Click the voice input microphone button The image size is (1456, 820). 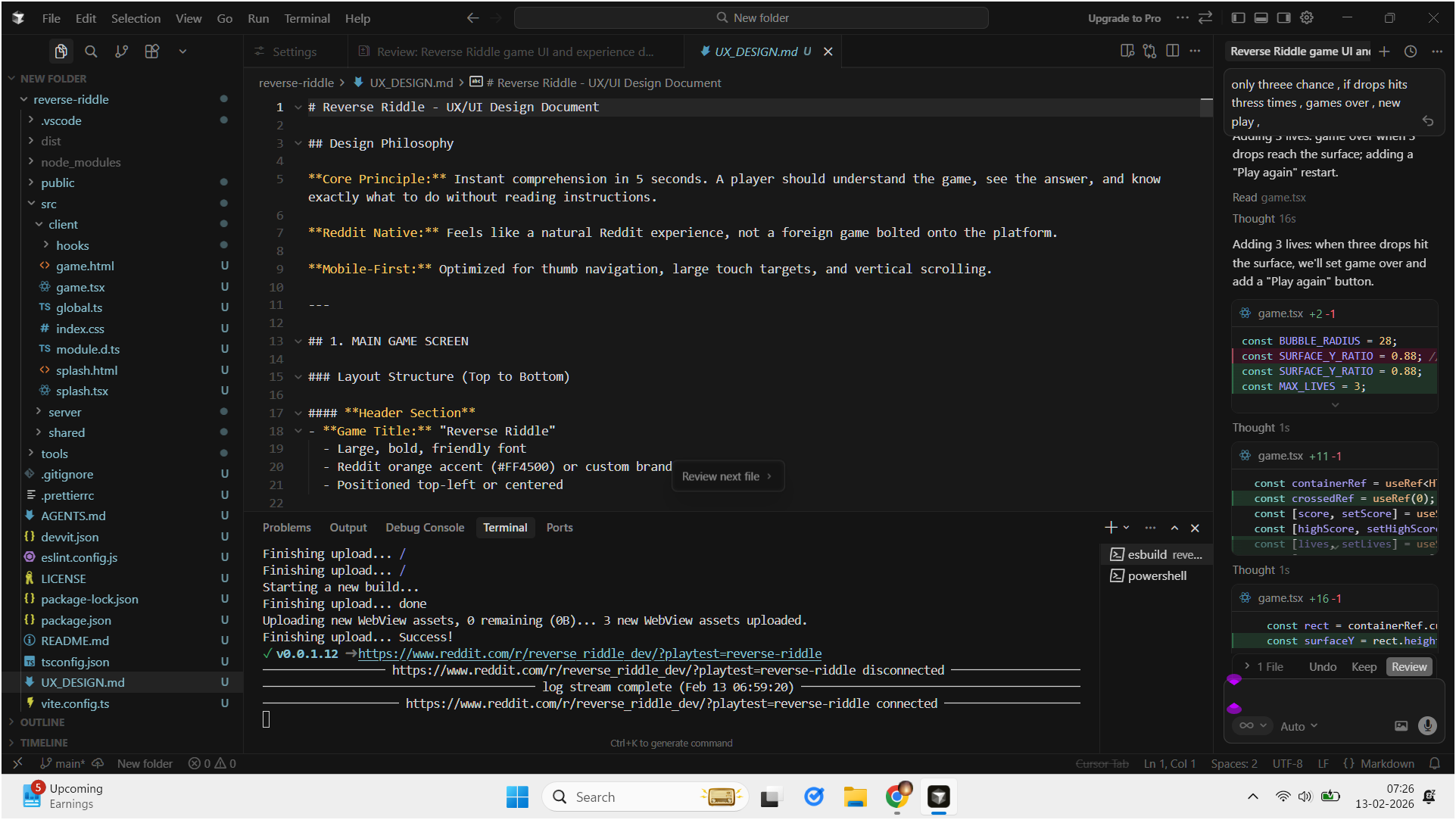coord(1427,725)
